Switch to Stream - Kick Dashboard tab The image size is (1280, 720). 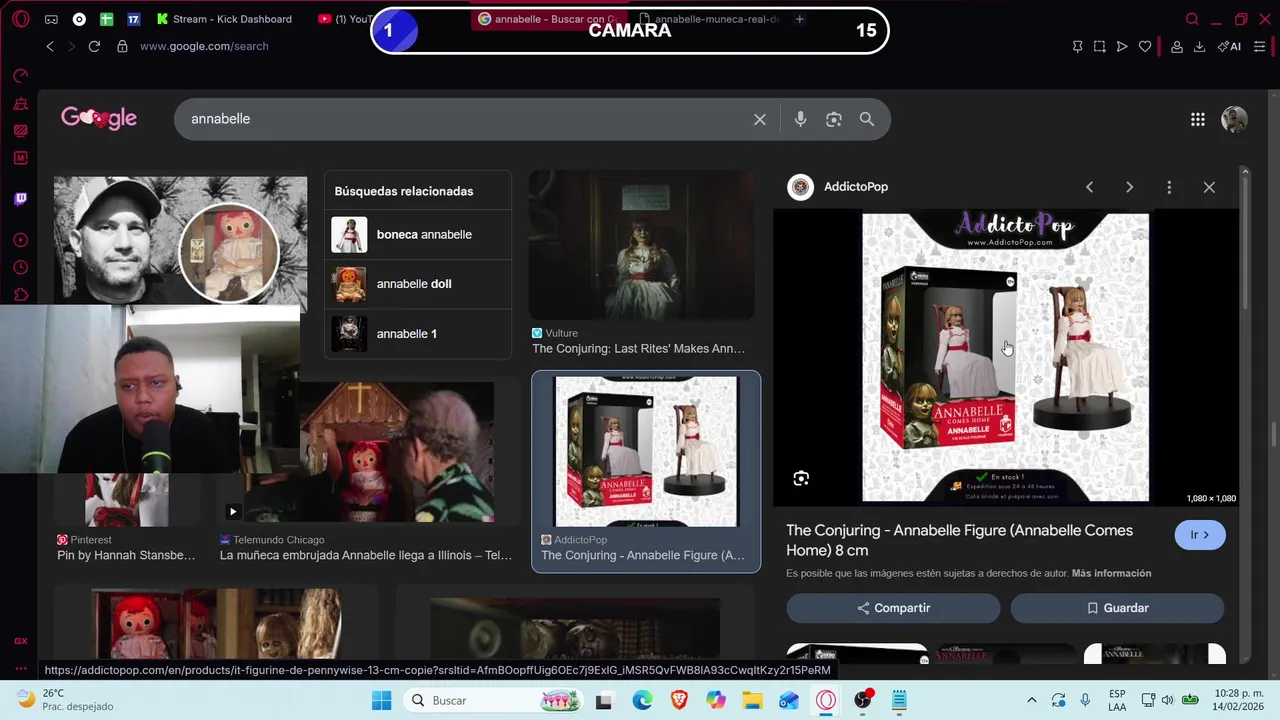click(224, 19)
